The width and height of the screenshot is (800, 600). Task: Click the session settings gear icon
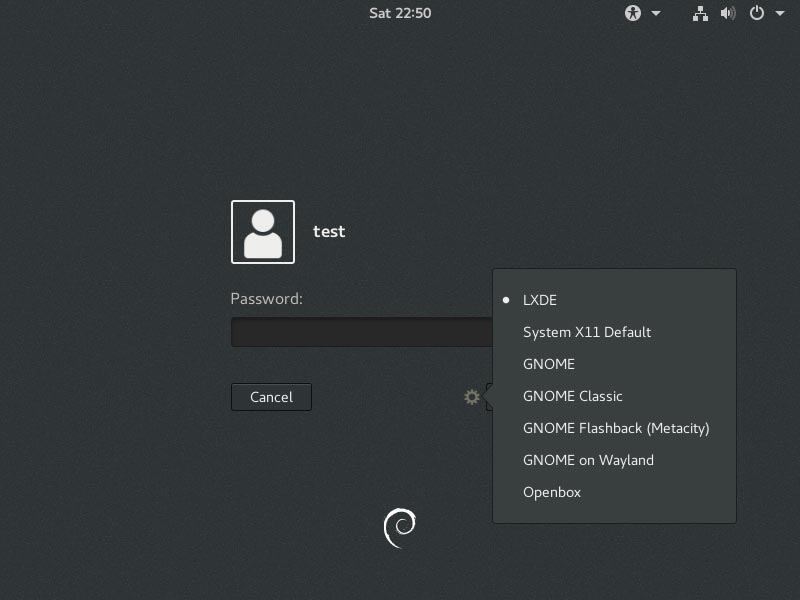(472, 397)
